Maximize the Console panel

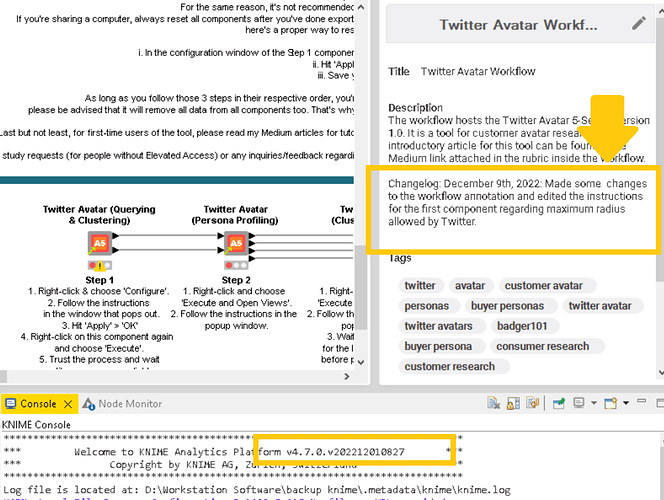pyautogui.click(x=660, y=403)
